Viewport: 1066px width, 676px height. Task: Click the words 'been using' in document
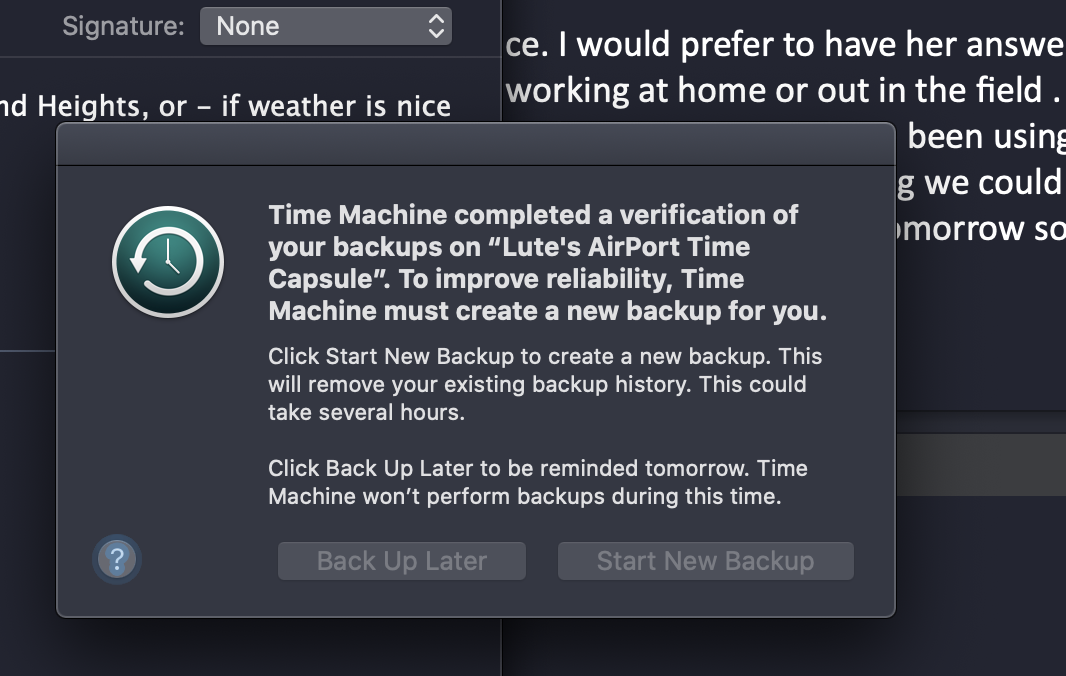985,136
